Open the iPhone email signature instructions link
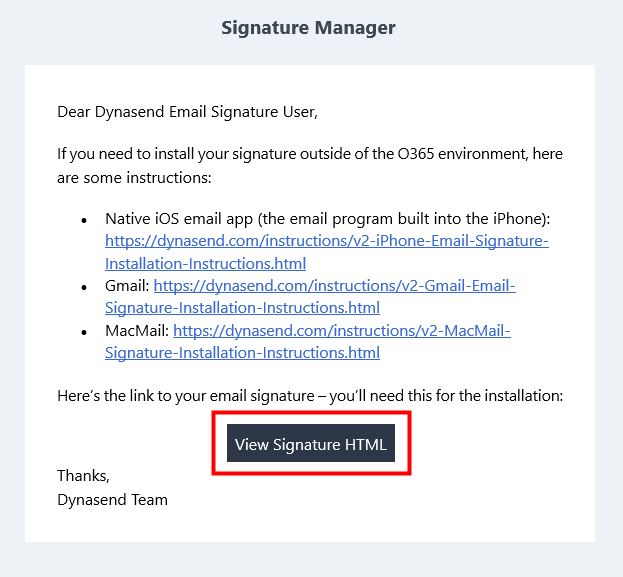This screenshot has width=623, height=577. pyautogui.click(x=326, y=242)
